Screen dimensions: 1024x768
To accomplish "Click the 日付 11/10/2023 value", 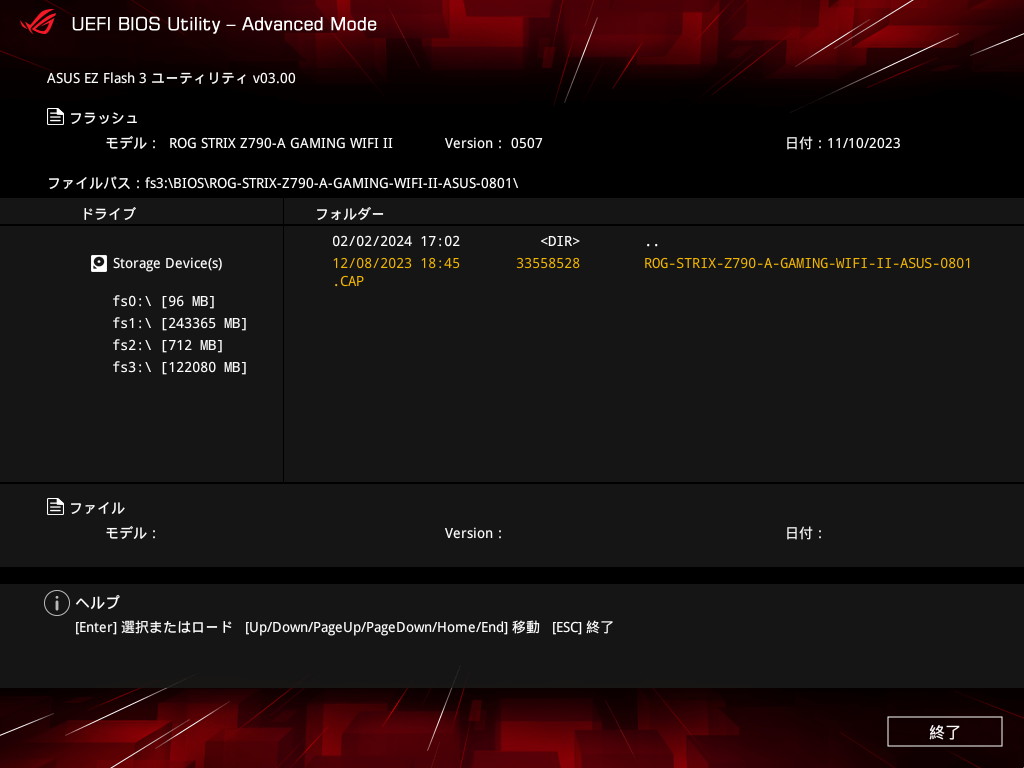I will [863, 143].
